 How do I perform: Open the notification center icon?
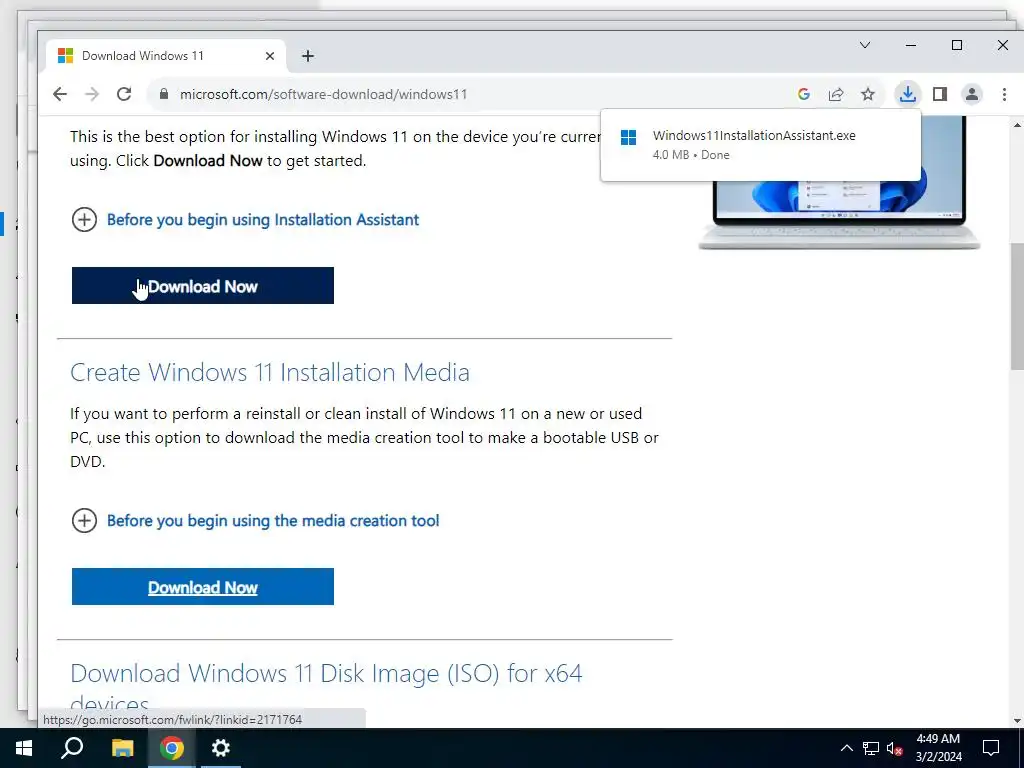(x=991, y=748)
